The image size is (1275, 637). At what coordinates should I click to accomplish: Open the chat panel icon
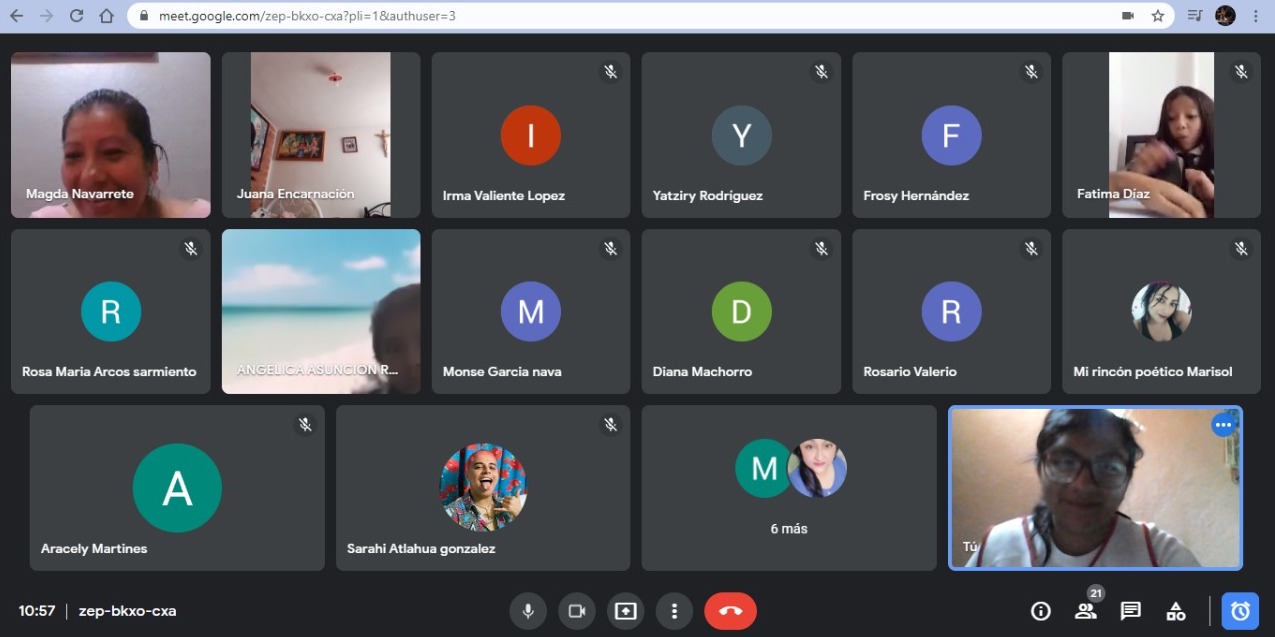(x=1130, y=611)
